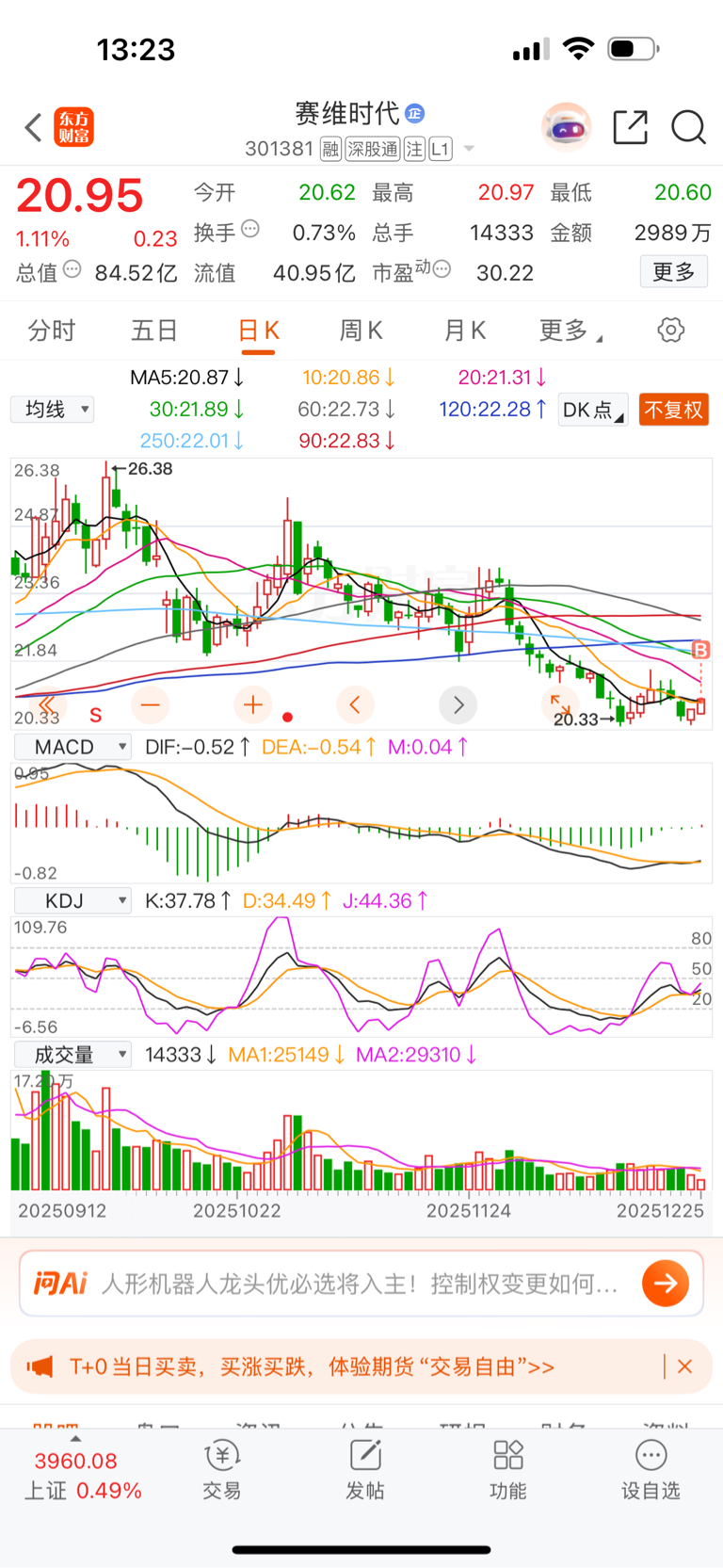
Task: Expand the stock tags dropdown arrow
Action: point(469,149)
